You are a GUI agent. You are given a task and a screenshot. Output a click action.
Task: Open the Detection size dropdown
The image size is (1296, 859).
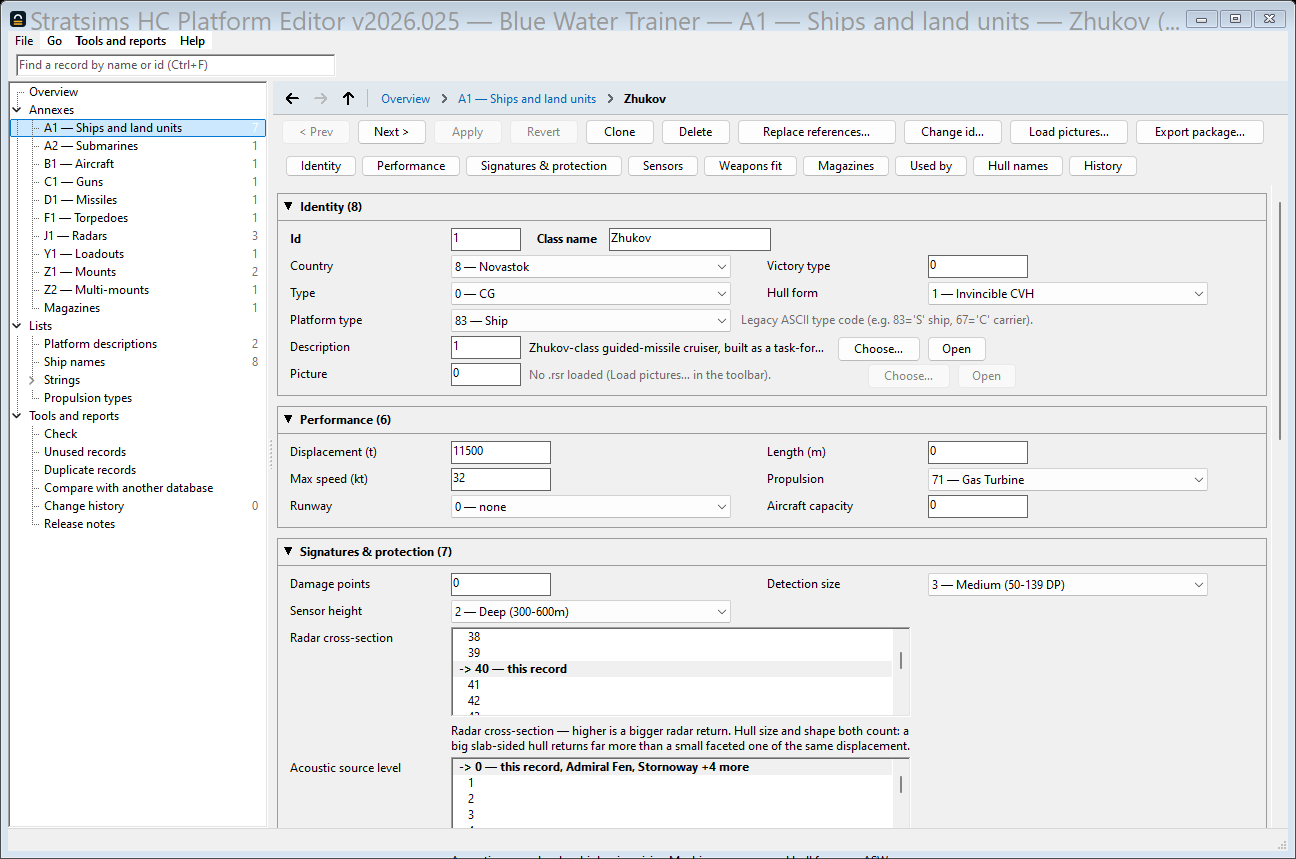(x=1068, y=585)
